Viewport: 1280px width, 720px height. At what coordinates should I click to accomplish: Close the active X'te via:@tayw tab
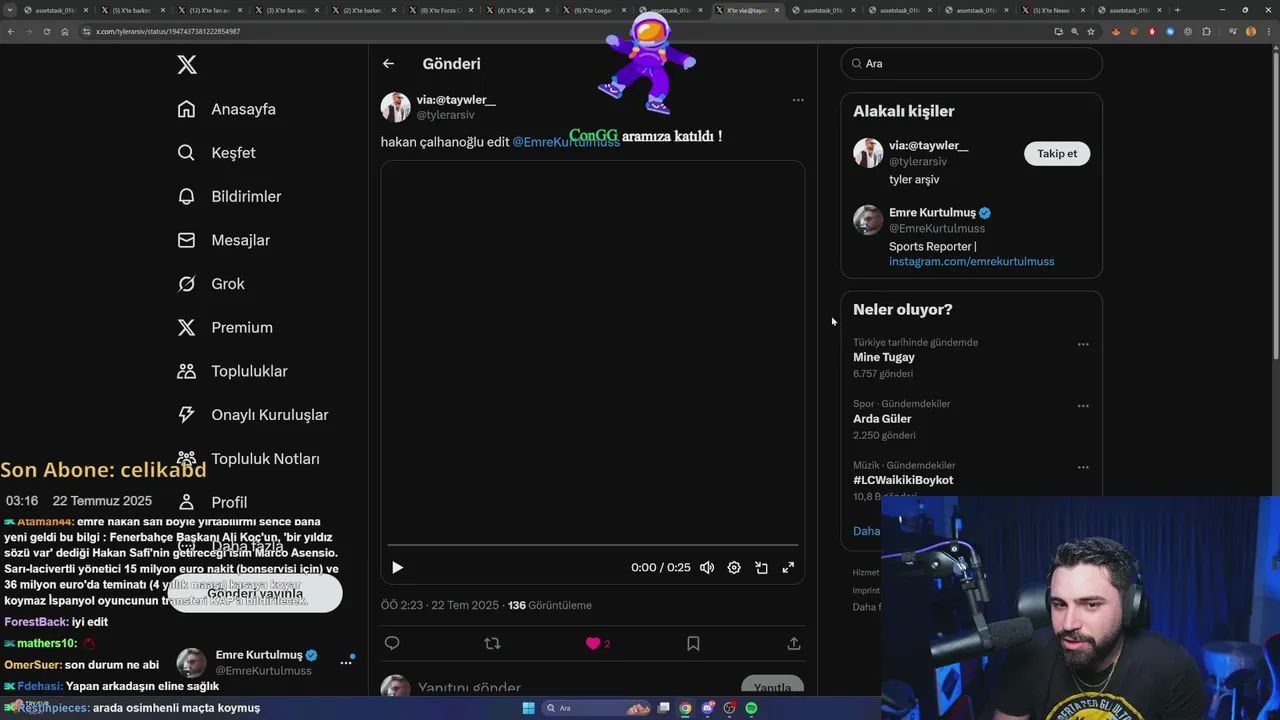777,10
